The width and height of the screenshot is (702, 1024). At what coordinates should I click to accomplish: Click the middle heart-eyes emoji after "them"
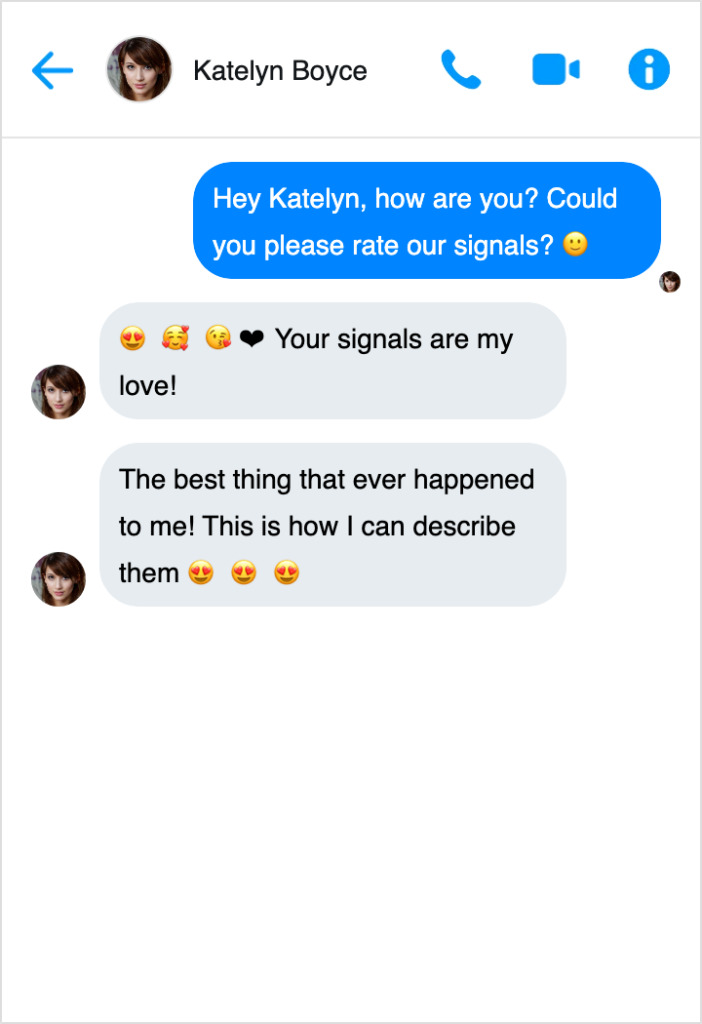coord(244,573)
